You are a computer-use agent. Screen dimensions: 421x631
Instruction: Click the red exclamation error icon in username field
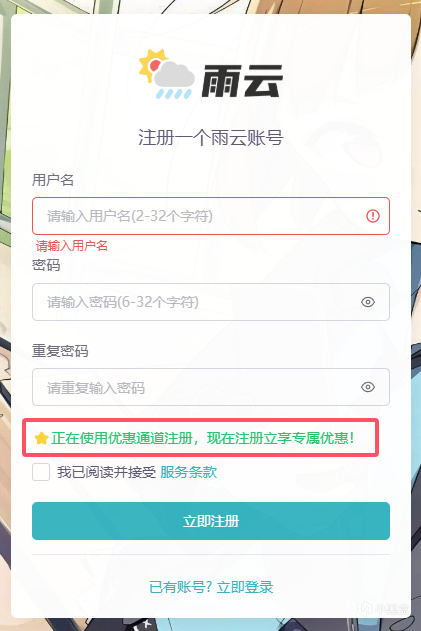click(x=373, y=216)
